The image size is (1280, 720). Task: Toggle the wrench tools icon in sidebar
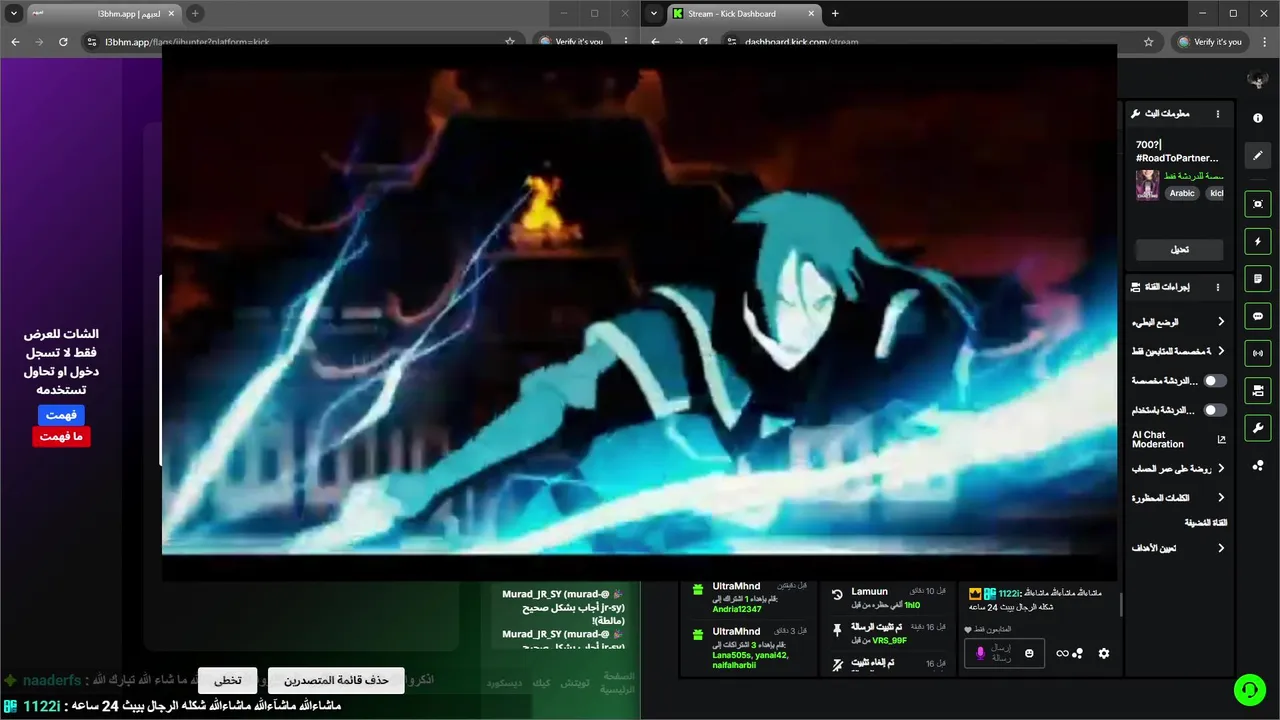click(x=1258, y=428)
